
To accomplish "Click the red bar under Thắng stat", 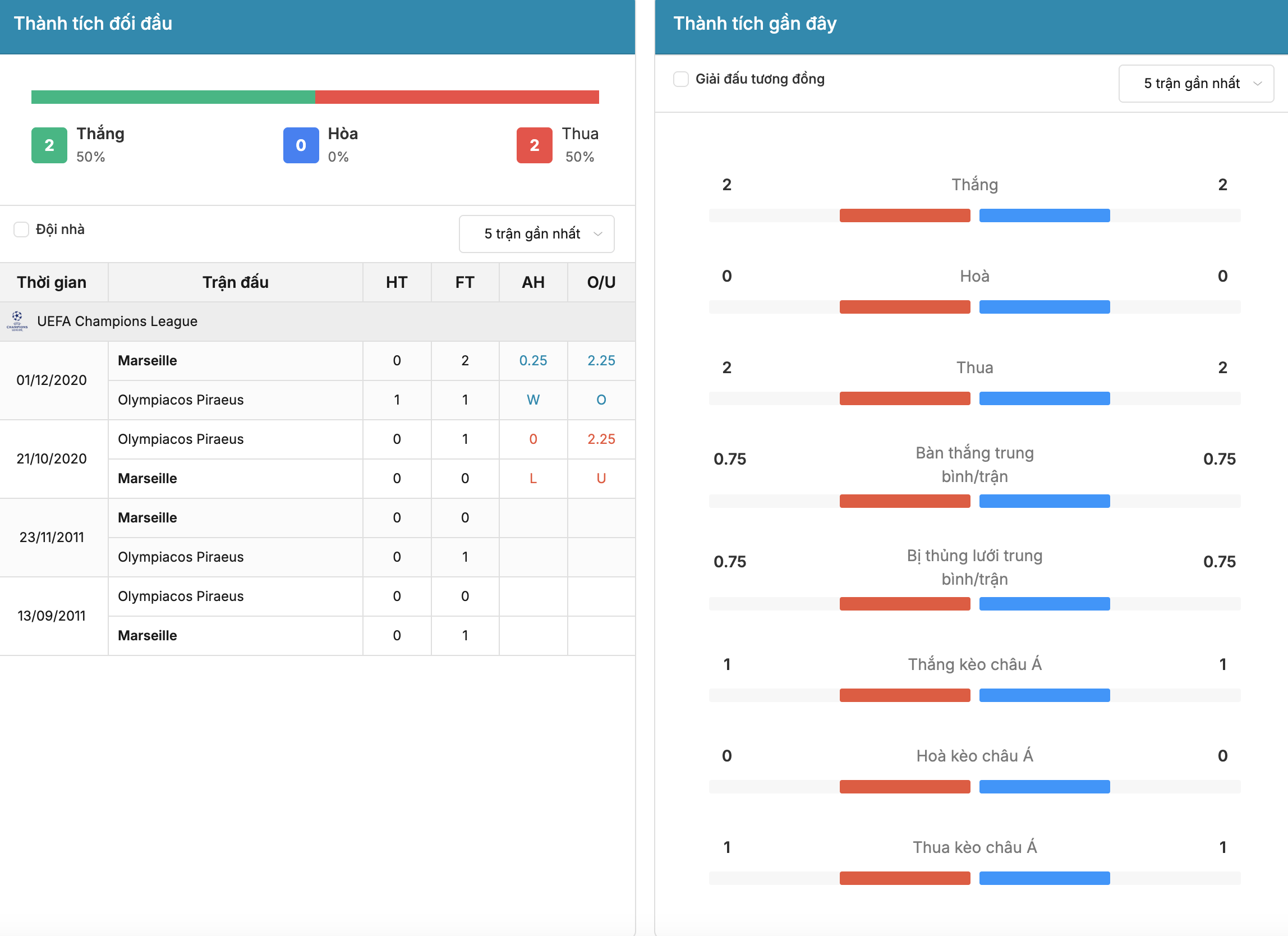I will pos(905,215).
